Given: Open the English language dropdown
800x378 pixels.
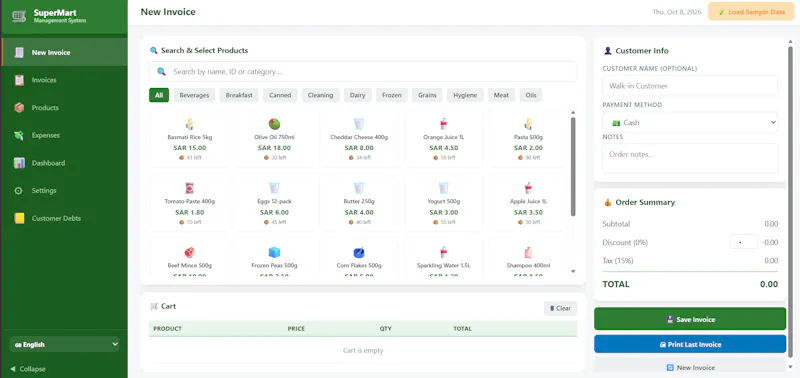Looking at the screenshot, I should pos(64,344).
